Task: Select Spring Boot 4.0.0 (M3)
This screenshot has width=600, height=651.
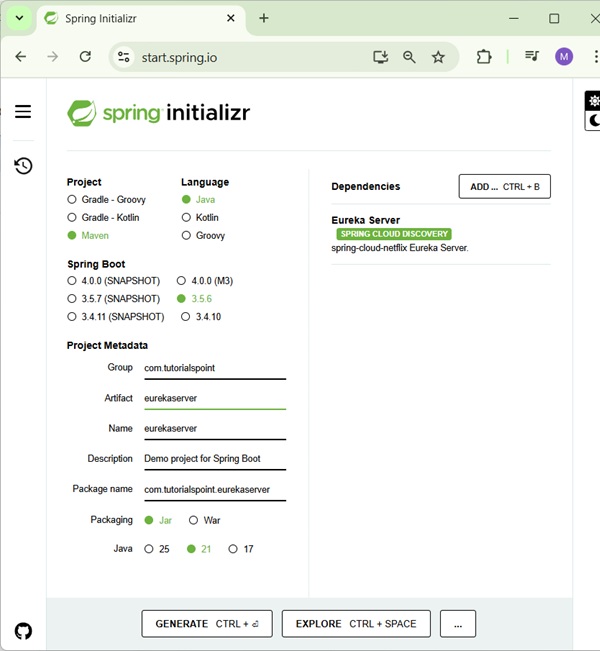Action: (x=205, y=281)
